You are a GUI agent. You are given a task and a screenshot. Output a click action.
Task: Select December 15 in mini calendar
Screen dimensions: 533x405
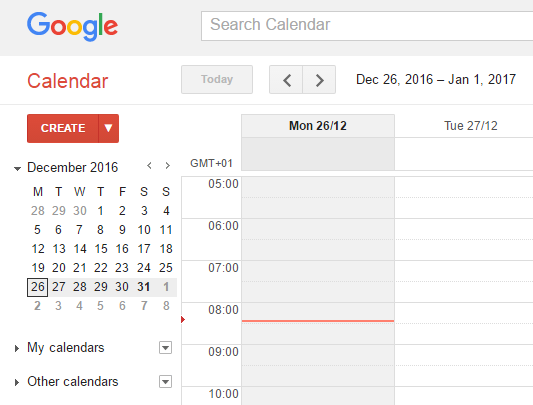(101, 249)
